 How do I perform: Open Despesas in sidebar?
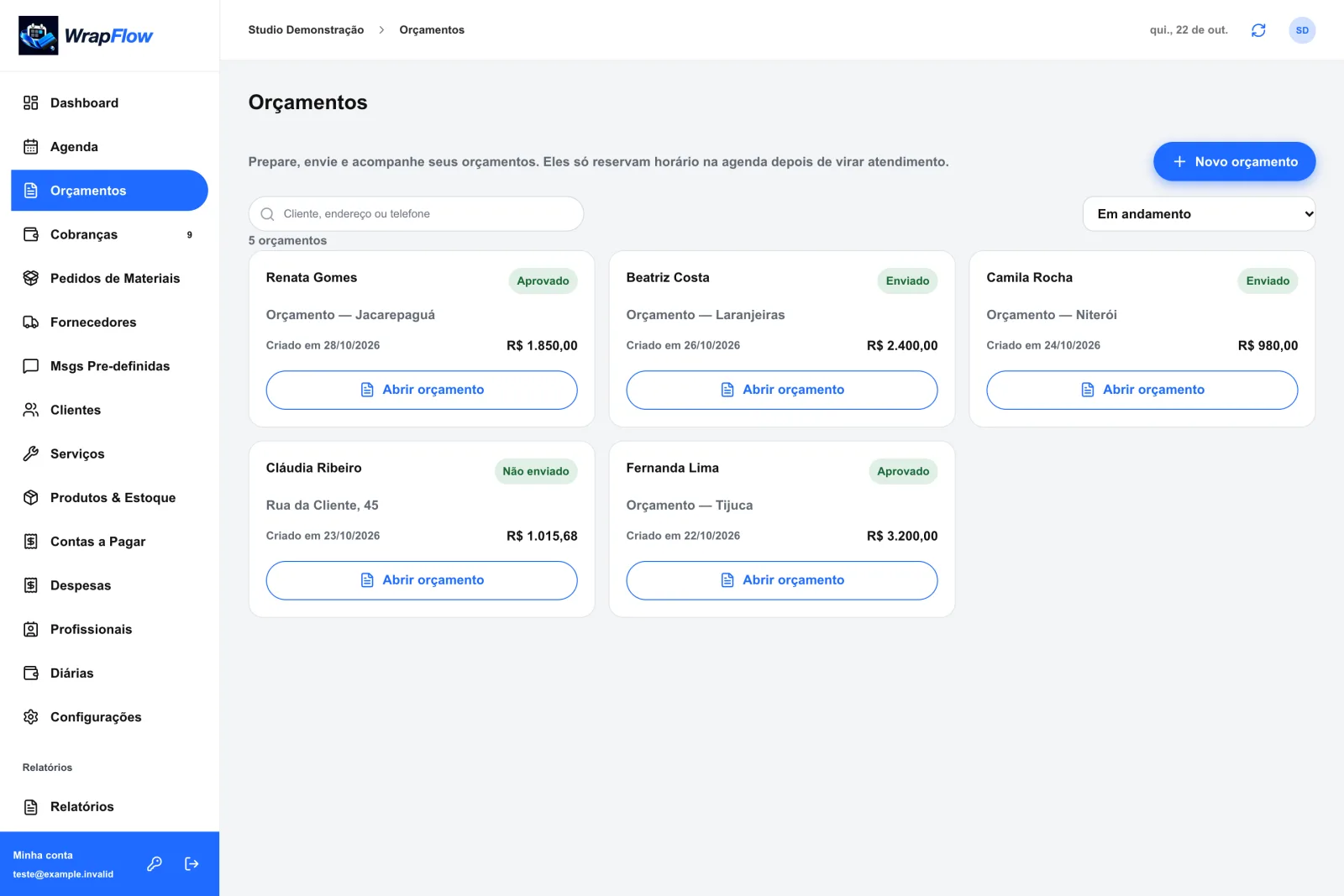[109, 585]
